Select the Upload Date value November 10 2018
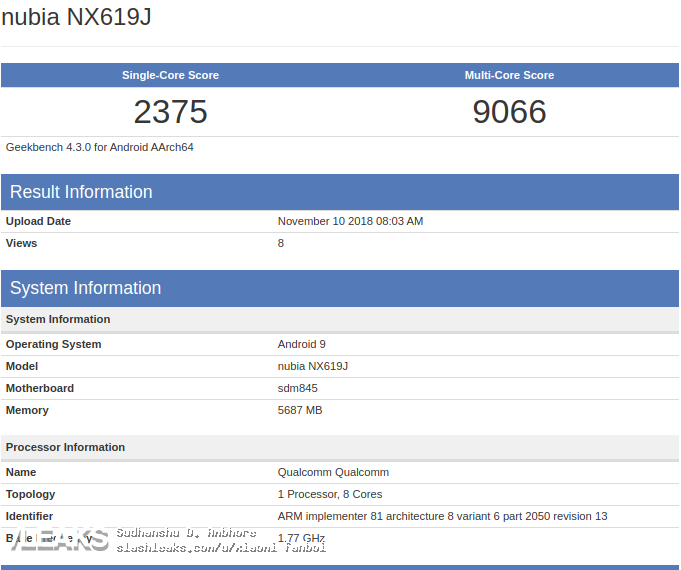This screenshot has width=681, height=570. point(350,221)
